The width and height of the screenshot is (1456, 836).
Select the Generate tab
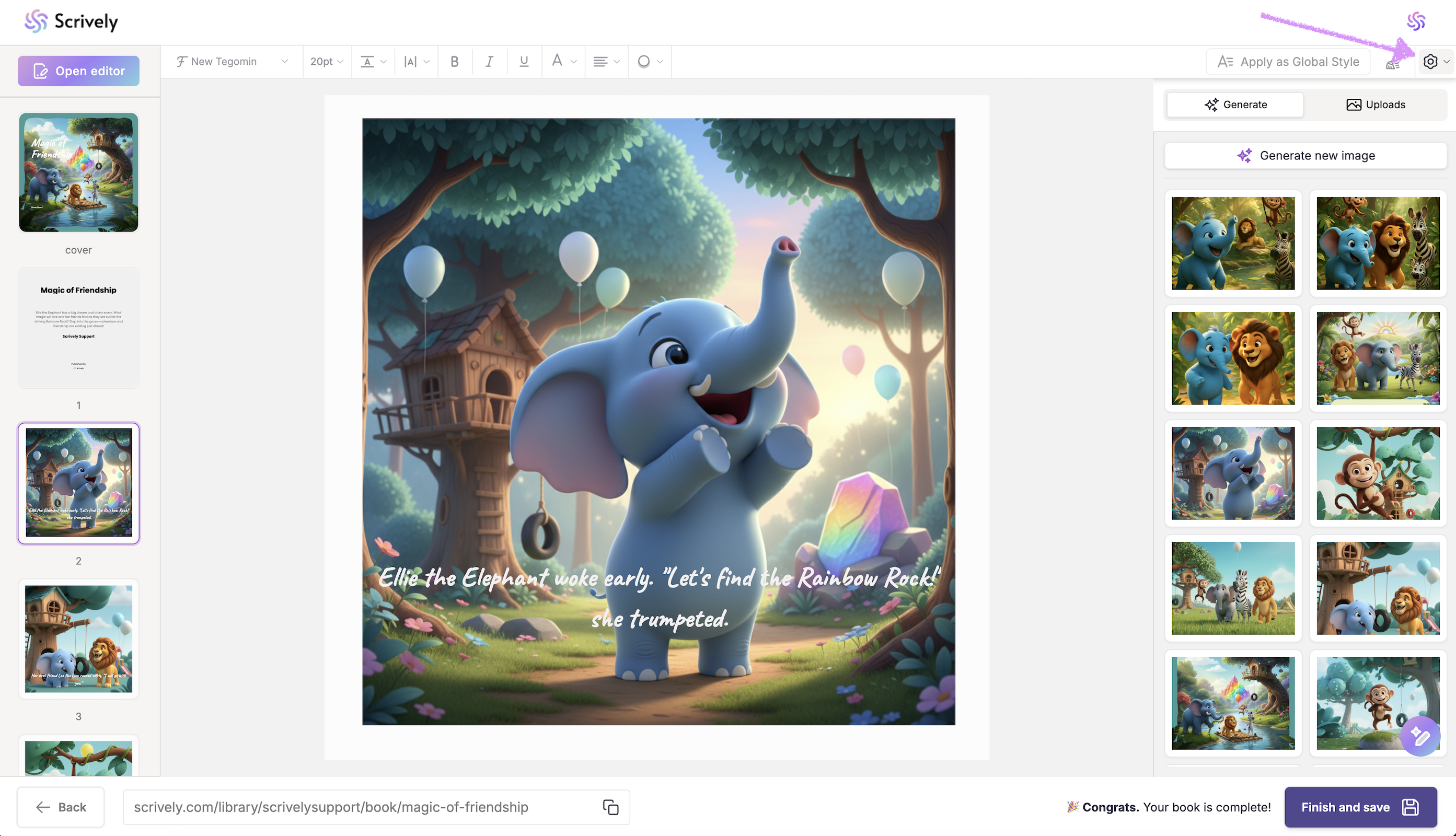point(1235,104)
